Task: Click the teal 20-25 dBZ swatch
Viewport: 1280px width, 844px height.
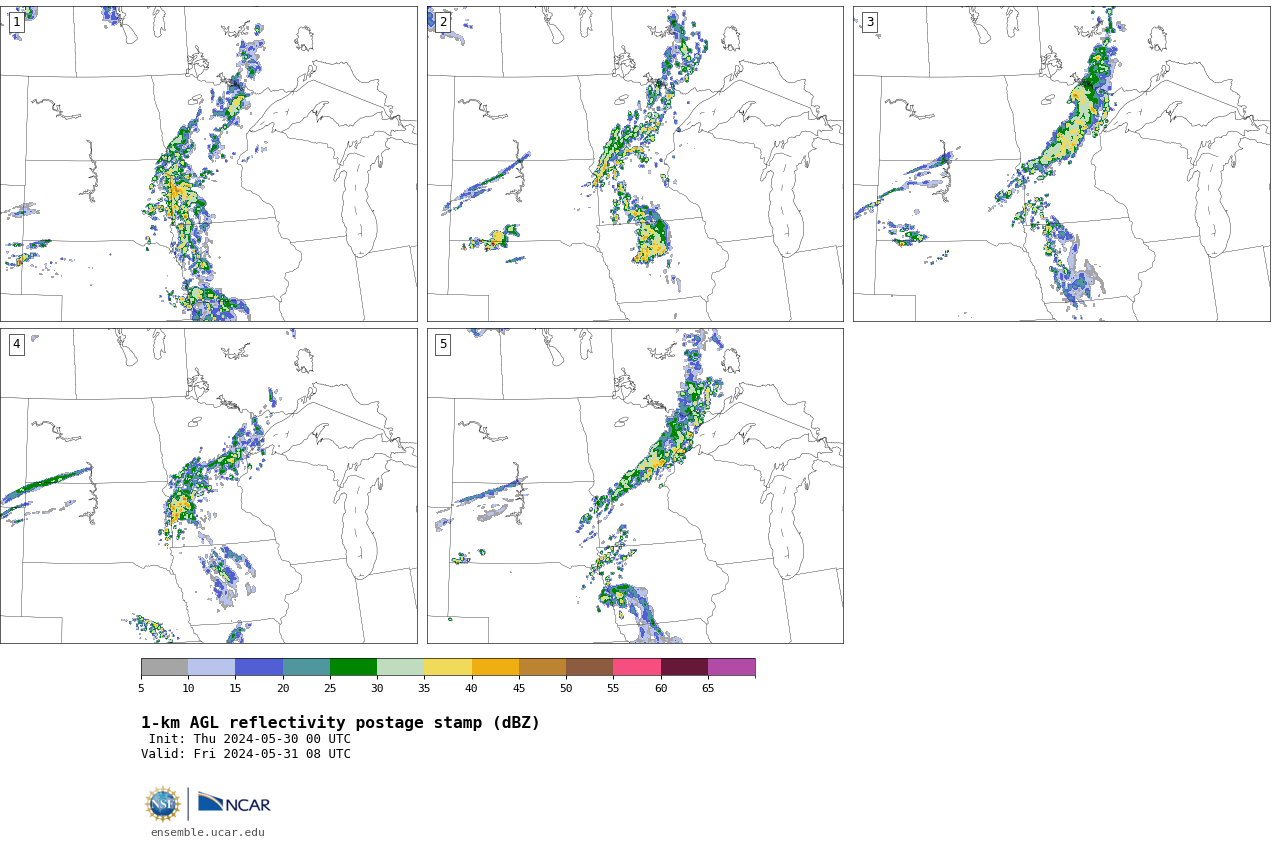Action: tap(306, 667)
